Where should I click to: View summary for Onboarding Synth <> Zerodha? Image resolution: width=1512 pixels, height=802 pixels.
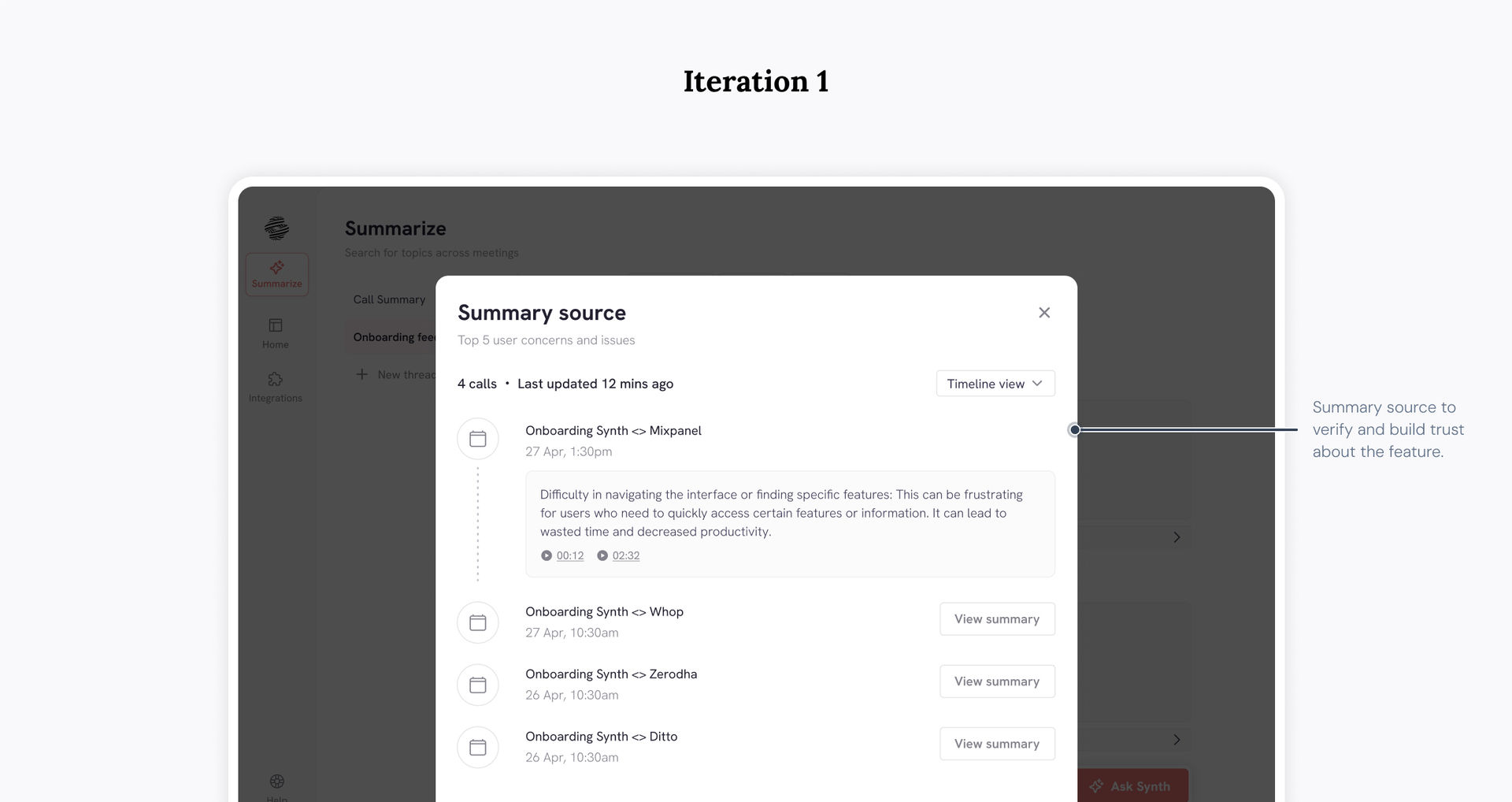click(x=997, y=681)
